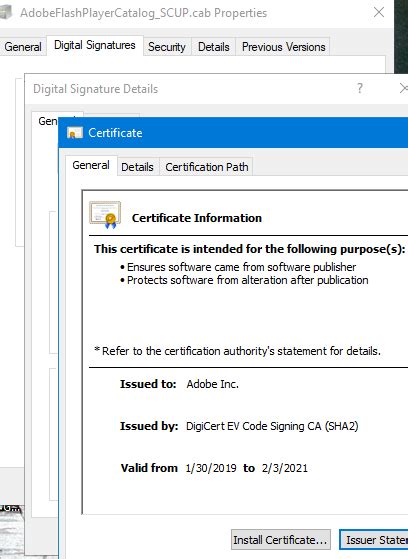Click the certificate icon in Certificate title bar
Viewport: 408px width, 559px height.
click(x=75, y=133)
